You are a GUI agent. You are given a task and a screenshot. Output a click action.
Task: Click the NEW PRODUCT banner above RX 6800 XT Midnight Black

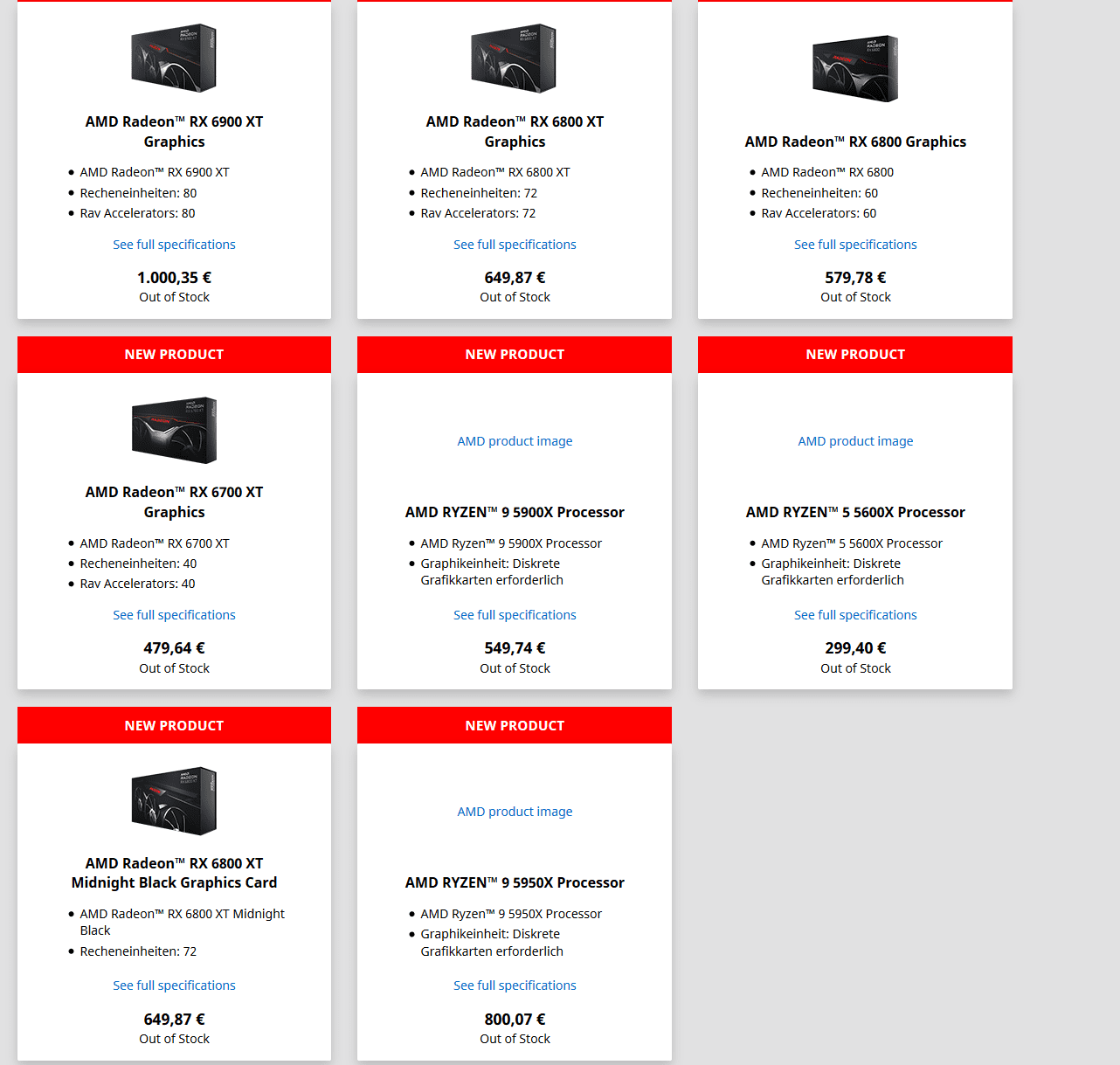click(x=174, y=725)
